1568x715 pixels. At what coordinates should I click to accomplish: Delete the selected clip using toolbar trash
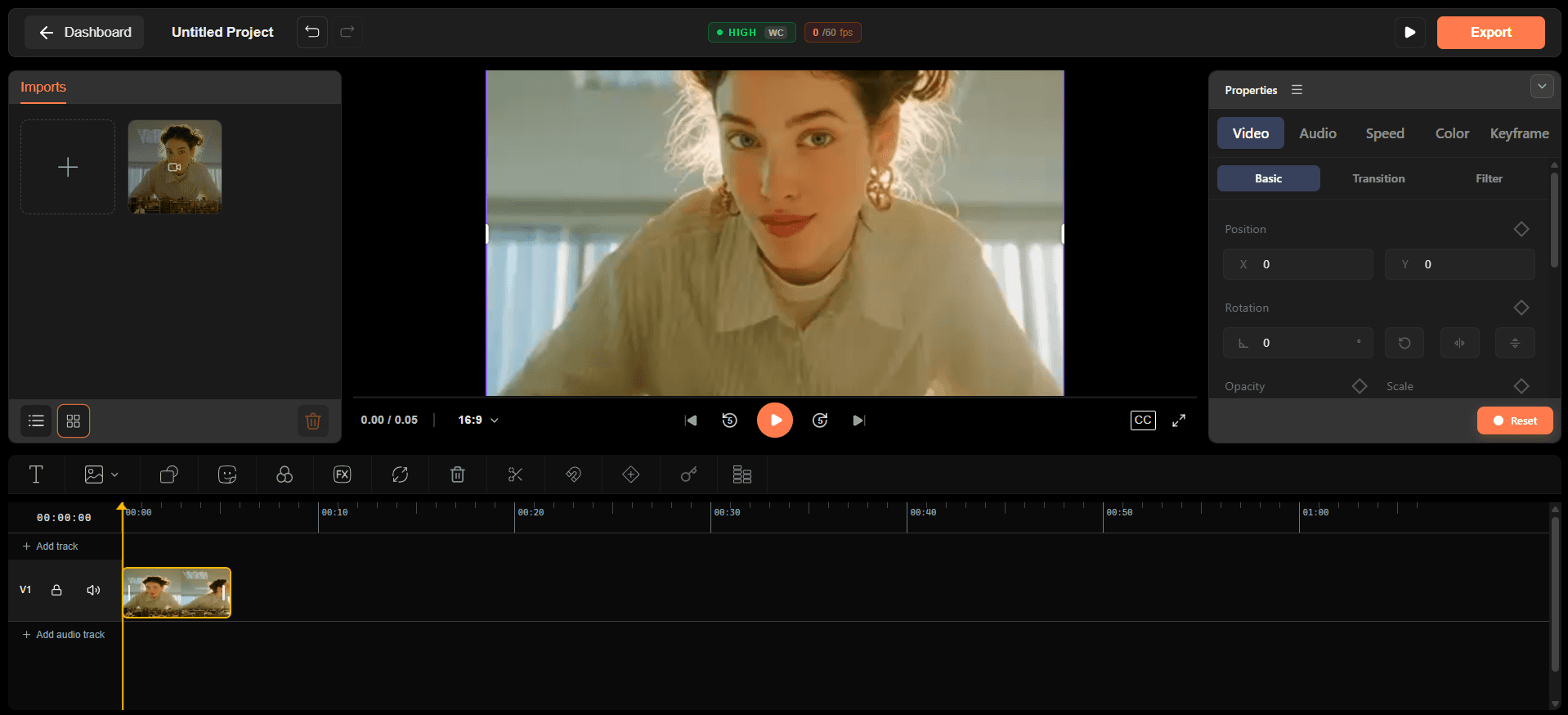point(458,474)
